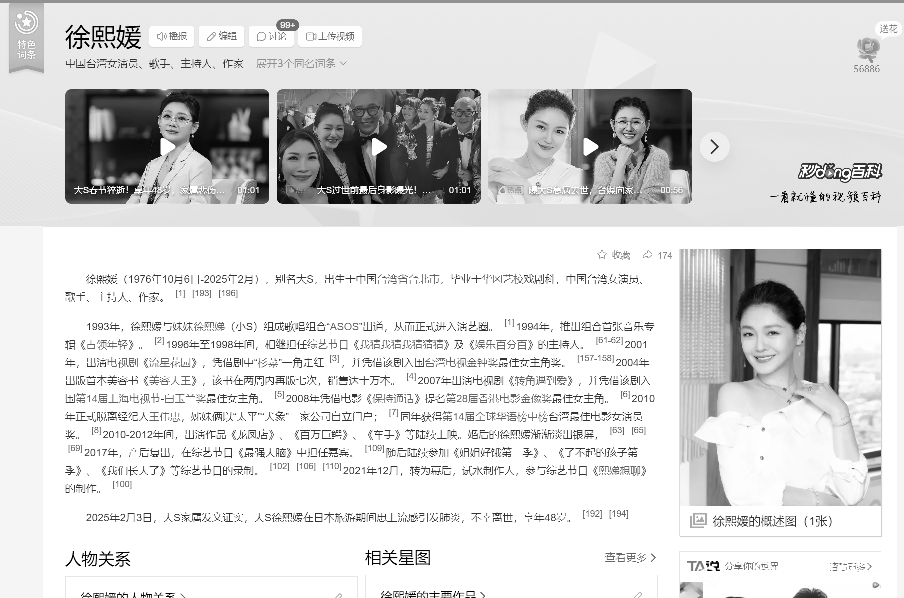This screenshot has height=598, width=904.
Task: Click the 特色词条 badge ribbon
Action: click(x=26, y=37)
